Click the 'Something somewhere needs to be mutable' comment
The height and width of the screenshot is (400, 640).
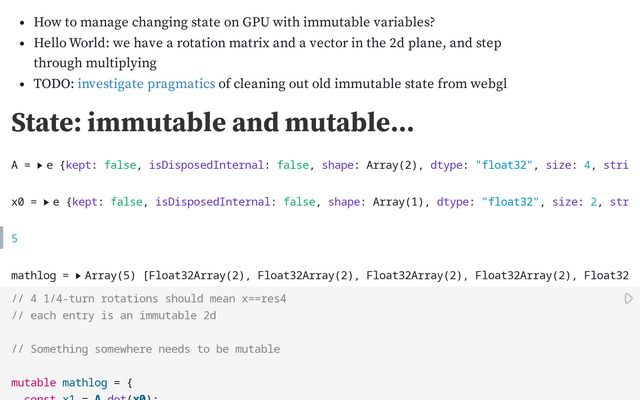click(146, 349)
